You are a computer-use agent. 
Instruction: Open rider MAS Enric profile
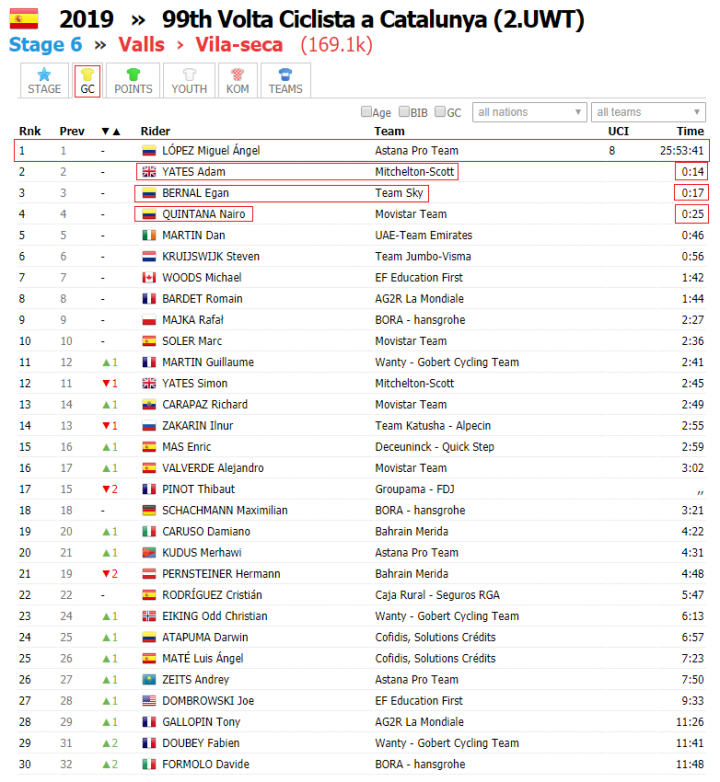[x=186, y=447]
